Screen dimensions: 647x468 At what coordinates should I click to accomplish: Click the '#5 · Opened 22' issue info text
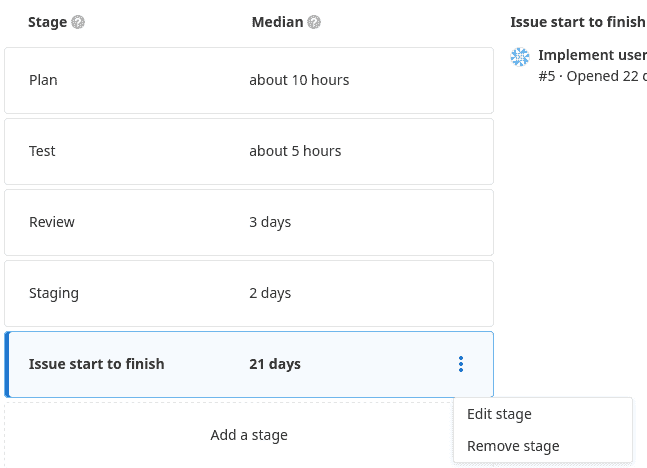click(x=592, y=76)
